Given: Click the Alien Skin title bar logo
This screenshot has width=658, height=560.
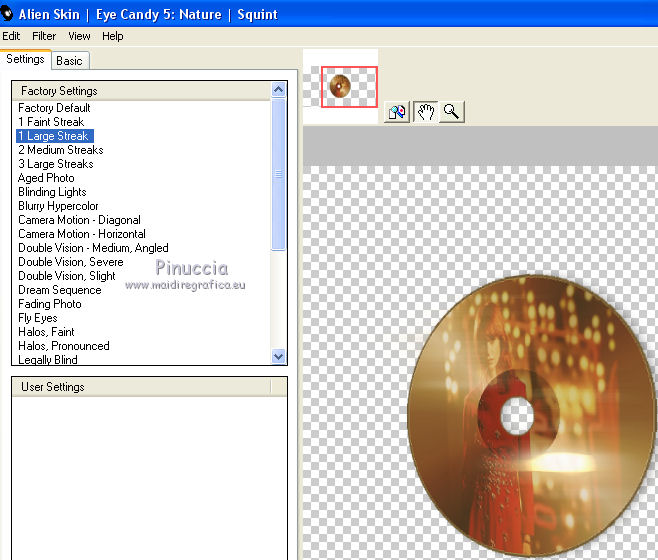Looking at the screenshot, I should [x=7, y=14].
